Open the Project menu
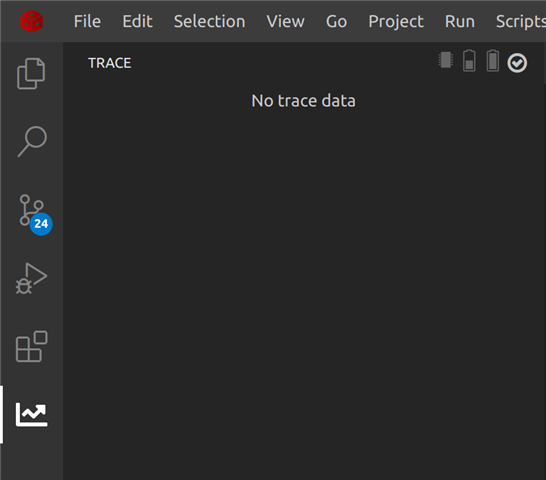Screen dimensions: 546x480 pyautogui.click(x=396, y=22)
